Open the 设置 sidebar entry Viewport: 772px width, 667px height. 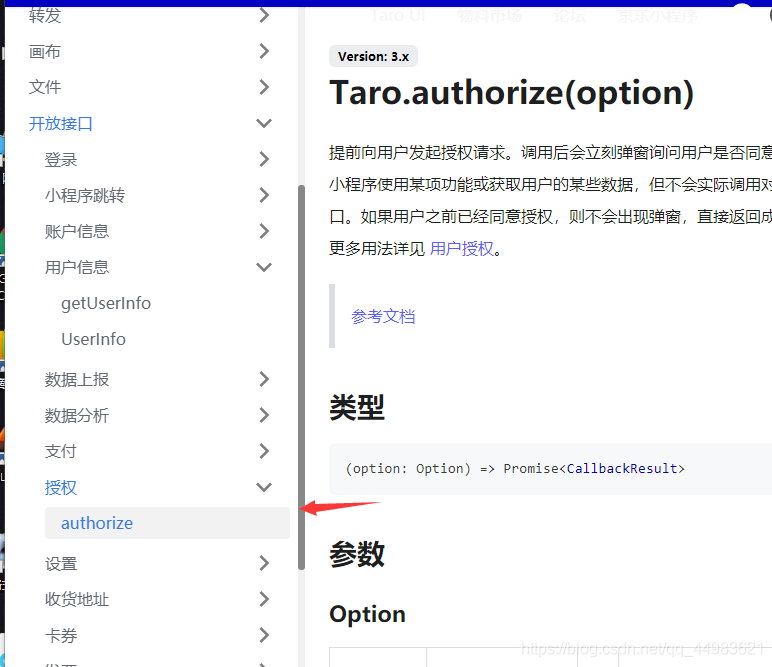(x=61, y=564)
